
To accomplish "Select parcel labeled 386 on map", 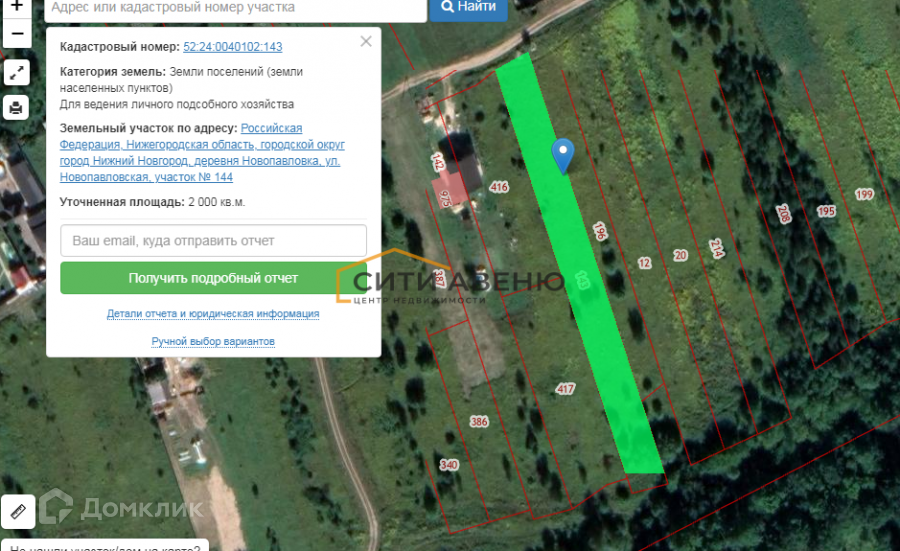I will tap(479, 422).
